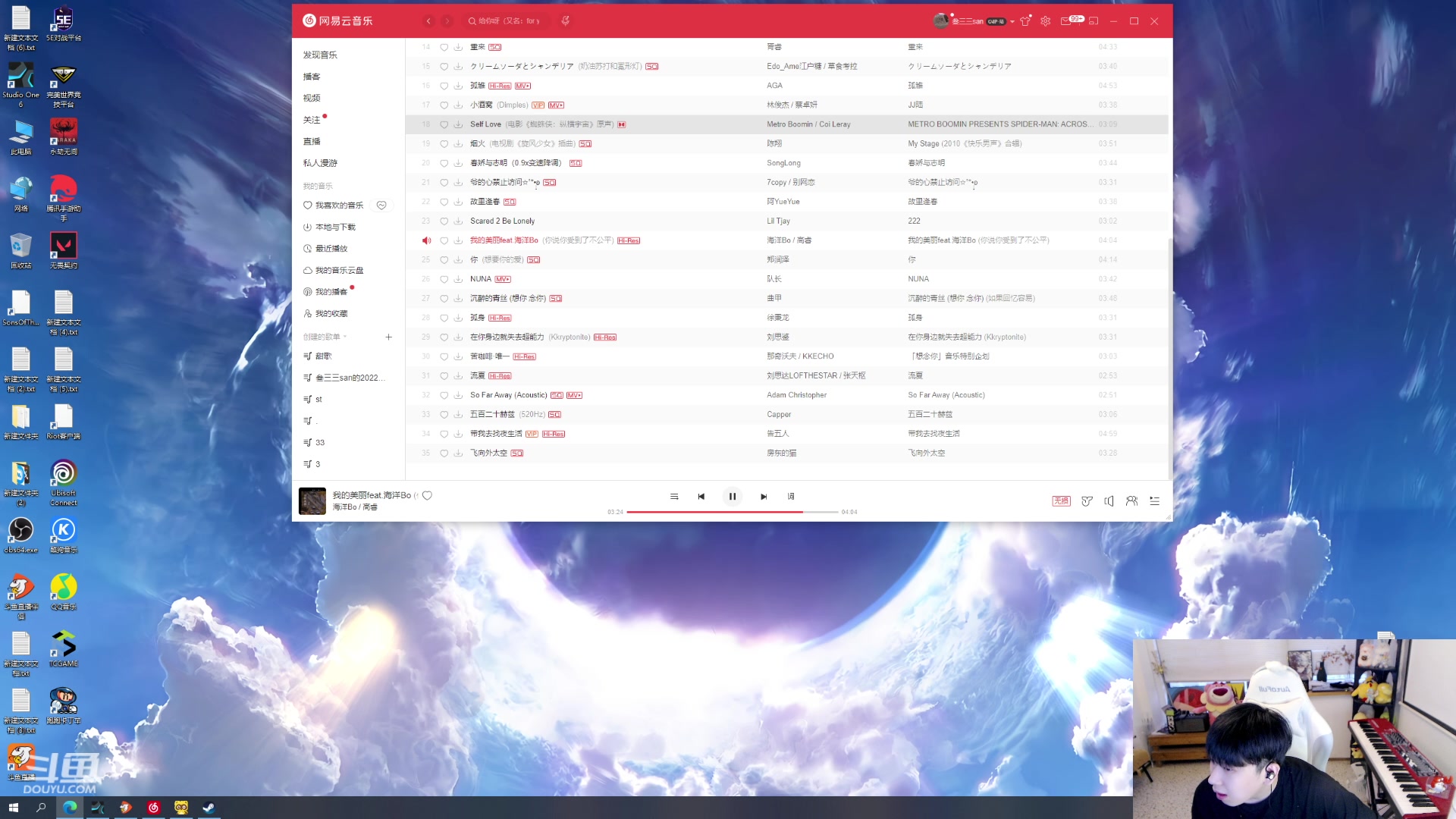This screenshot has height=819, width=1456.
Task: Open the messages mail icon
Action: click(1066, 21)
